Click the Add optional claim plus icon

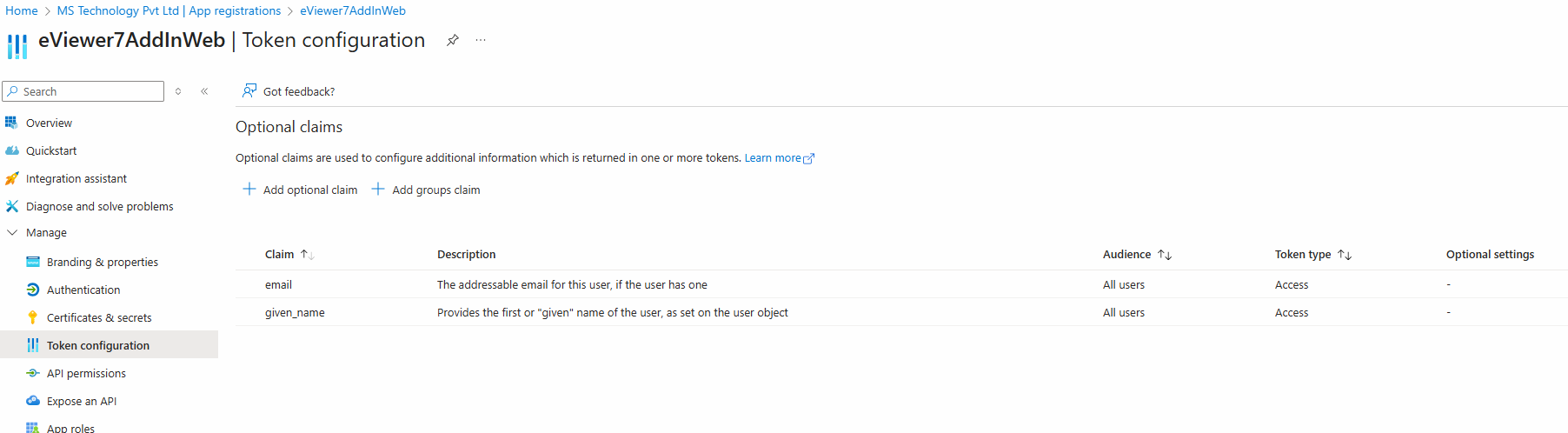249,190
